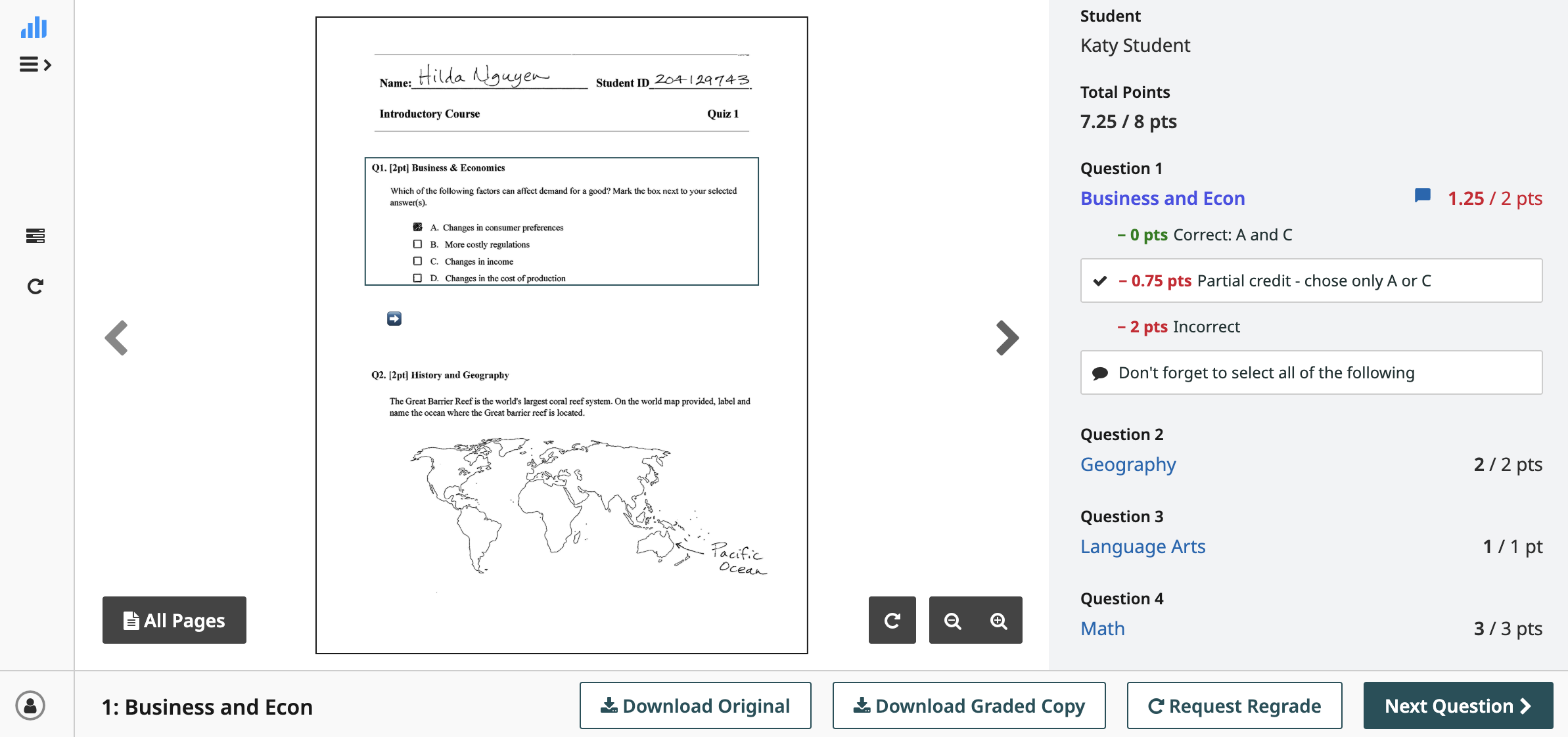1568x737 pixels.
Task: Open the user account avatar icon
Action: [30, 705]
